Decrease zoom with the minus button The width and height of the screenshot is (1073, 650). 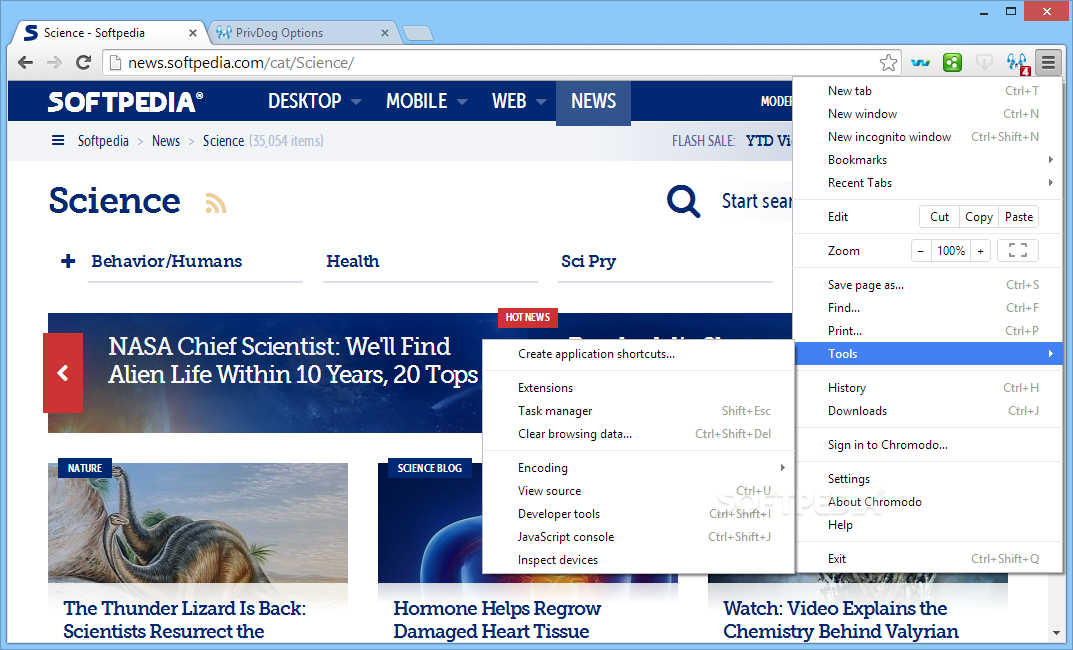coord(920,251)
